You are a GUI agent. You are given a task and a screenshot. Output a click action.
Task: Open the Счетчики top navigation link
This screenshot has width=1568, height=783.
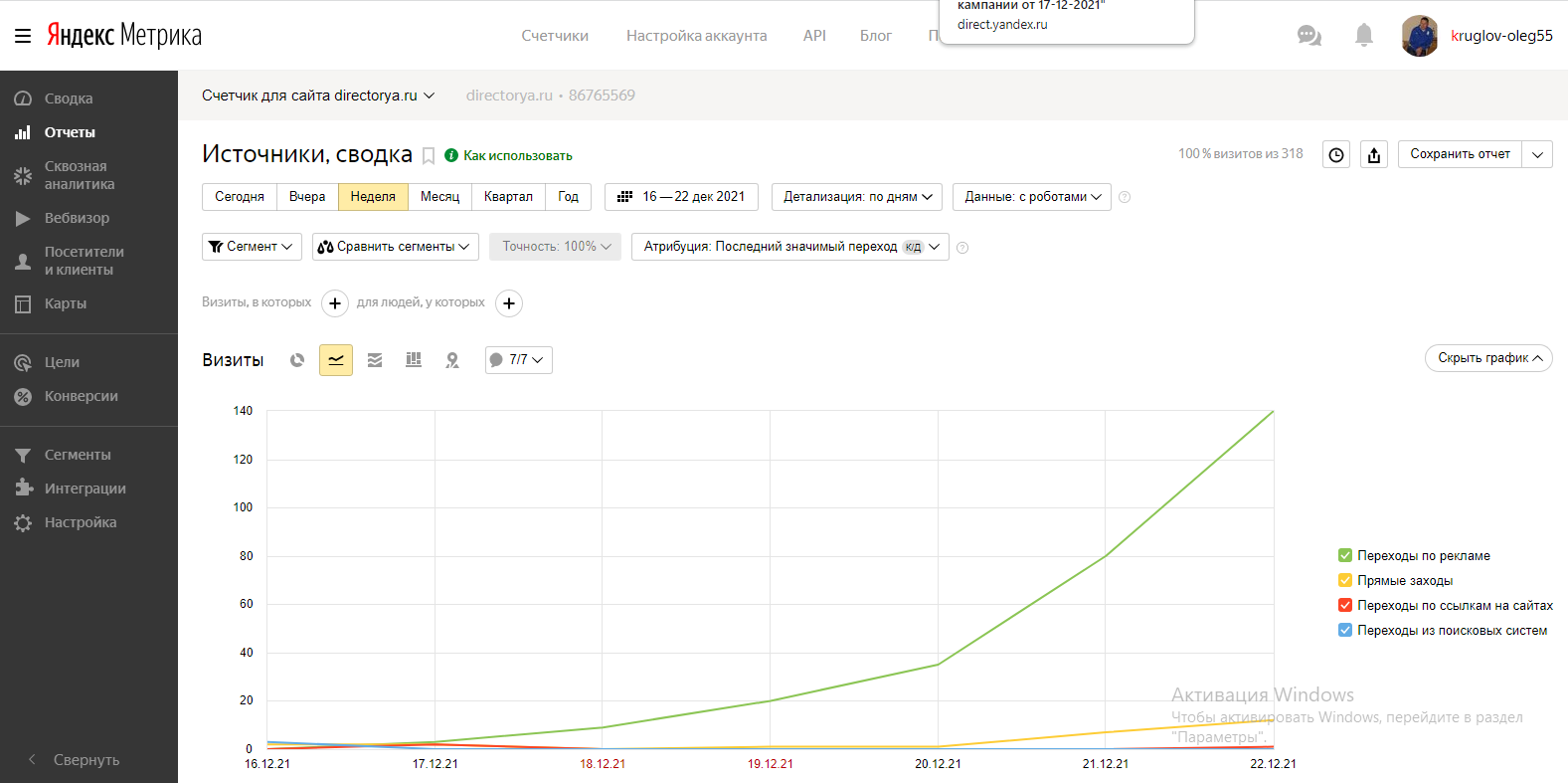[x=555, y=36]
